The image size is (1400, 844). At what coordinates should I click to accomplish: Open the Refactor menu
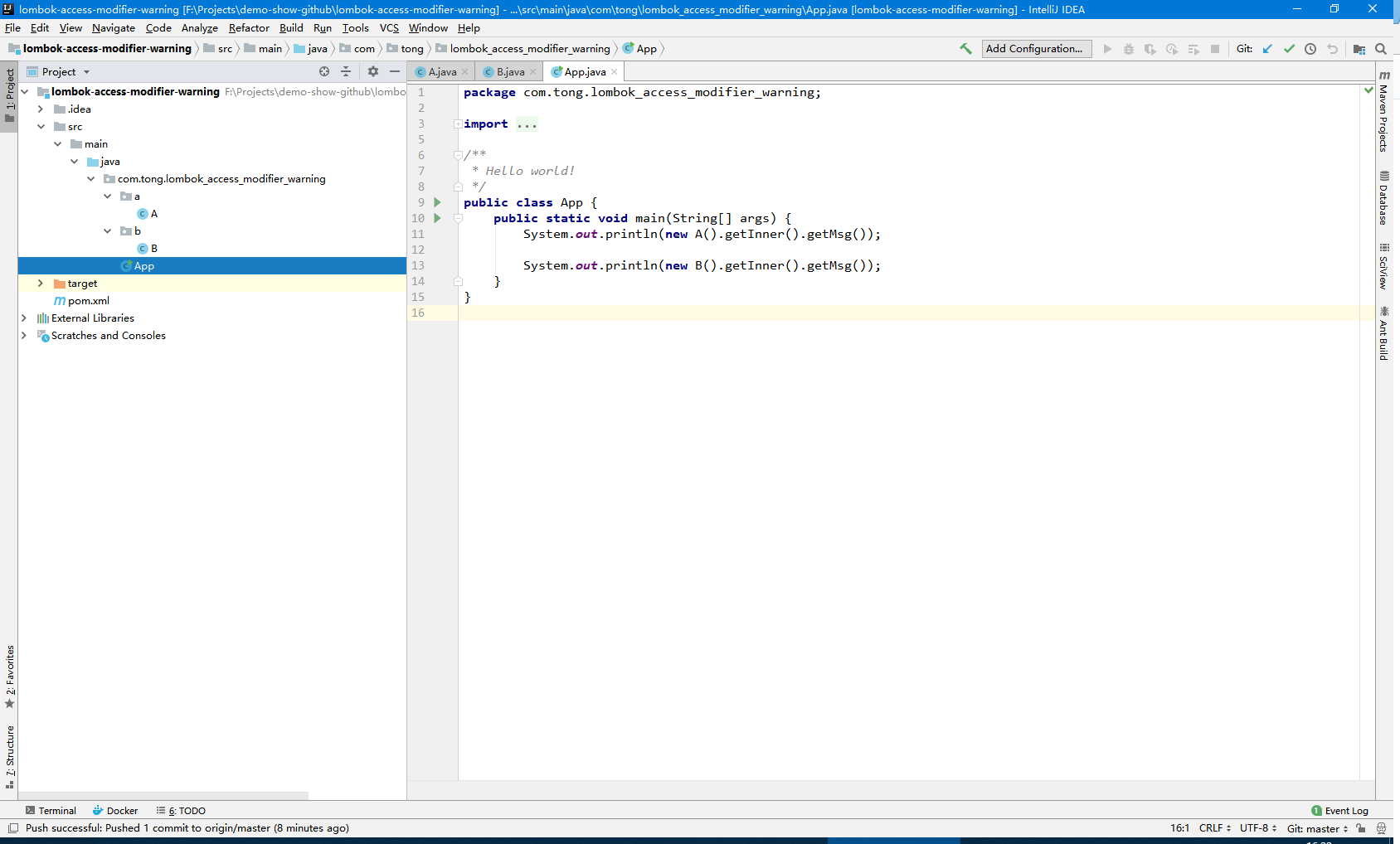pos(249,27)
